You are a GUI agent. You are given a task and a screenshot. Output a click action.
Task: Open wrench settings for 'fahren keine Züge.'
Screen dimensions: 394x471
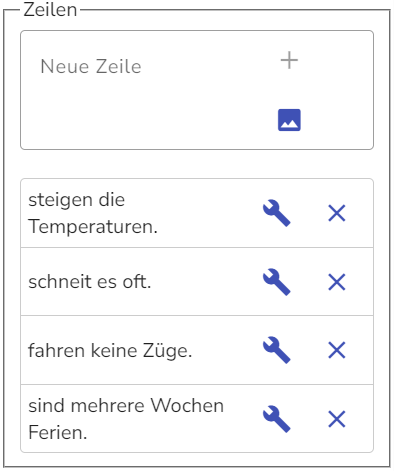point(277,350)
